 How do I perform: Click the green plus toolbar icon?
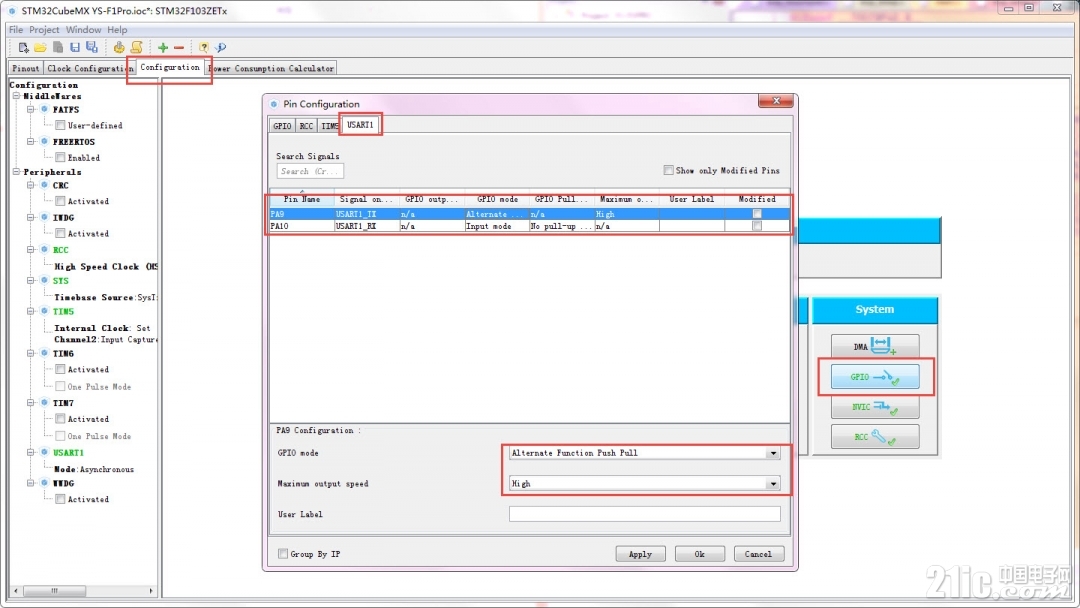163,48
